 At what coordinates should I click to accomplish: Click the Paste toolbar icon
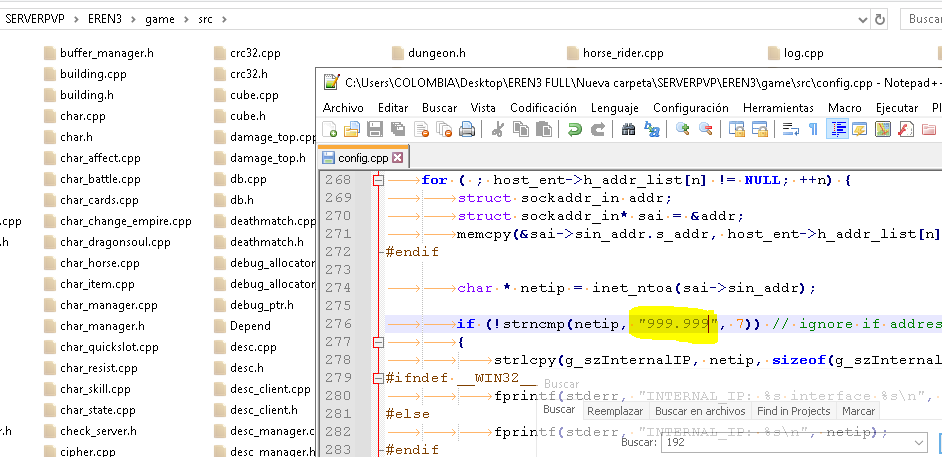pos(543,129)
